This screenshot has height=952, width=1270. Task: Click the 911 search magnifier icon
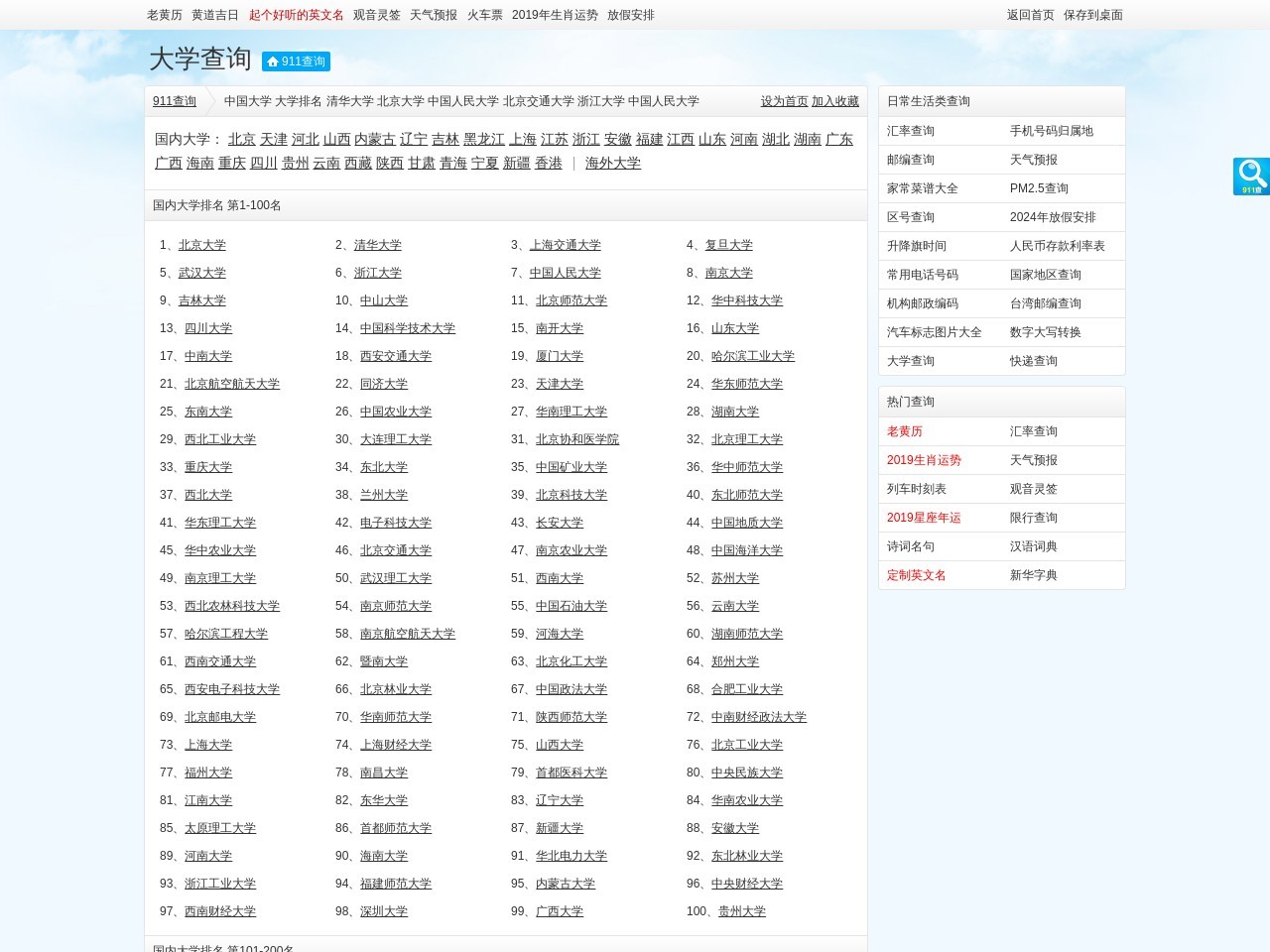point(1250,176)
